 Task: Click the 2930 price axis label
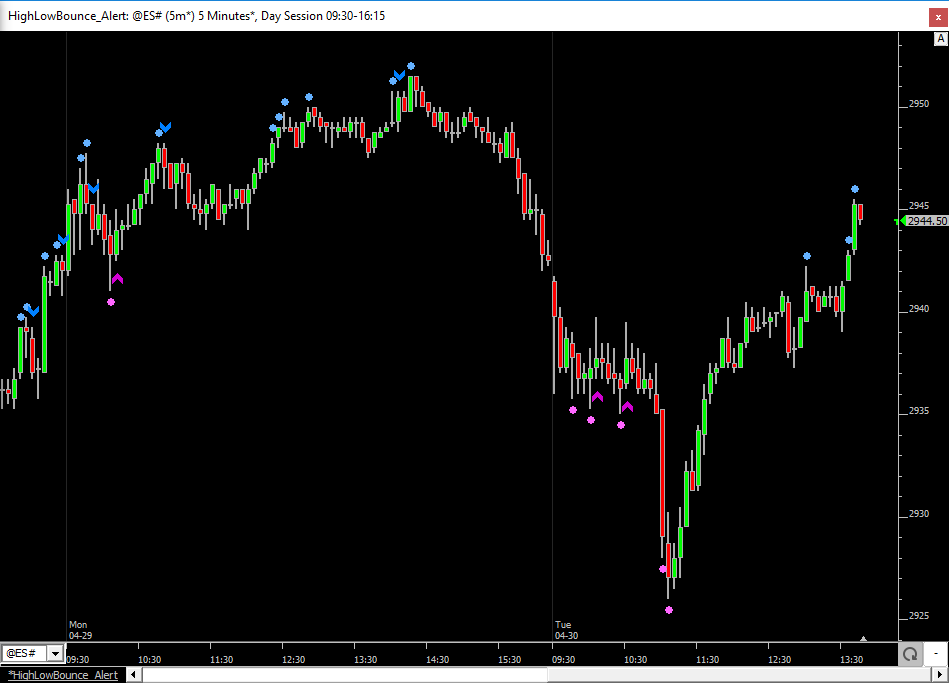click(x=919, y=513)
